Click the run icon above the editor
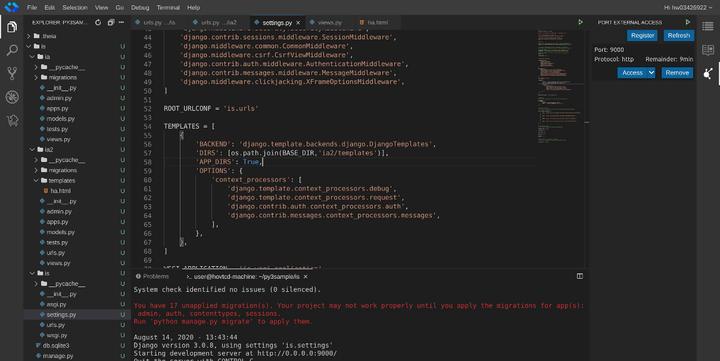Screen dimensions: 720x361 click(580, 22)
